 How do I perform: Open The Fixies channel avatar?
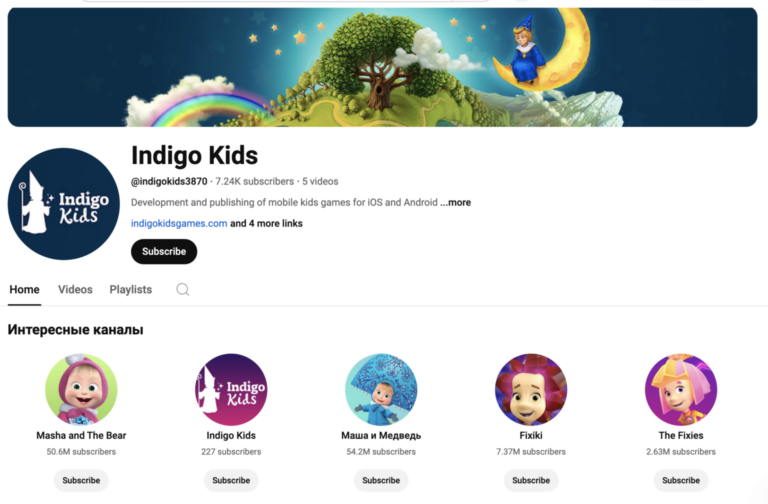tap(681, 389)
